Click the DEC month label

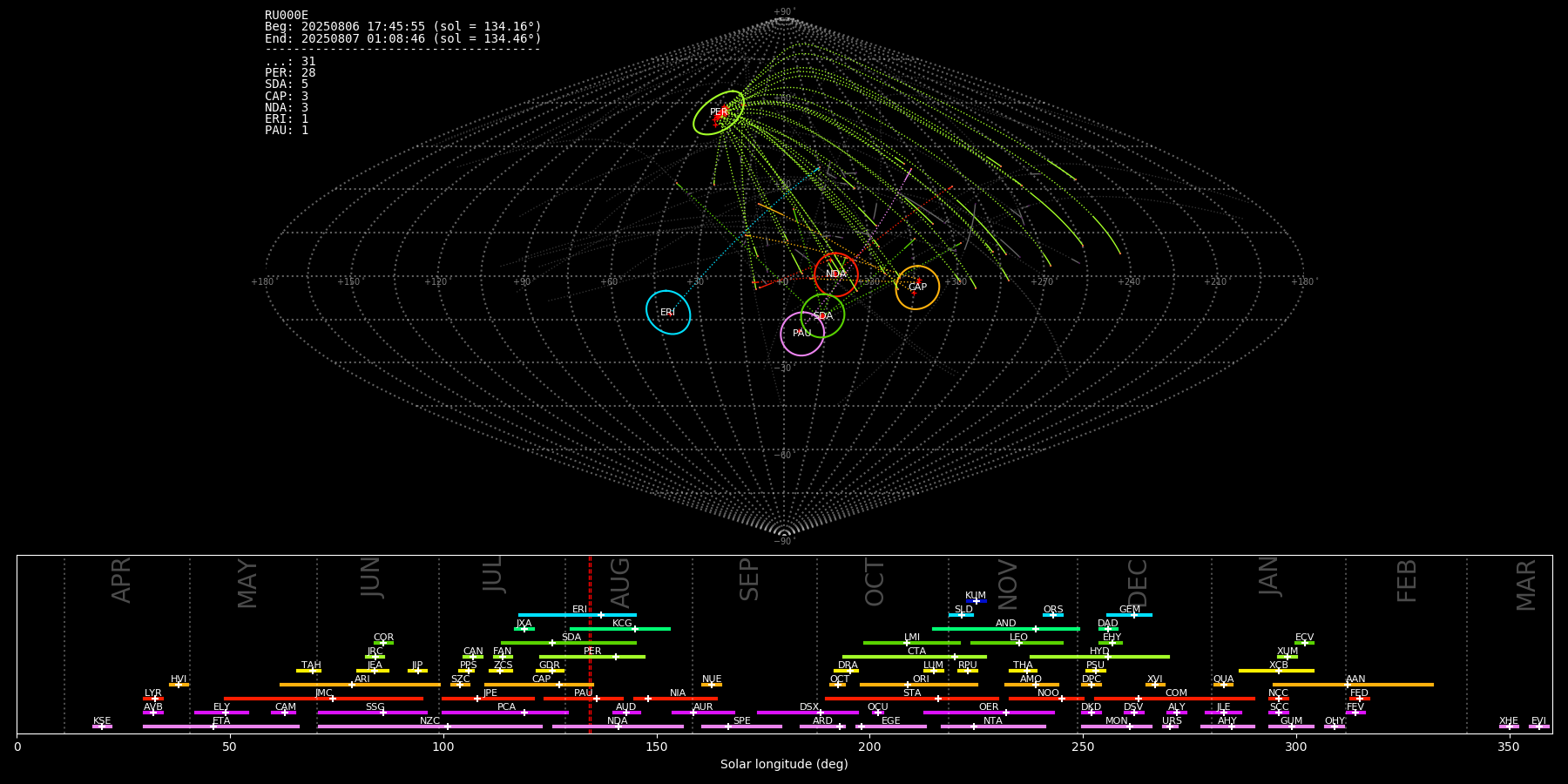point(1138,583)
